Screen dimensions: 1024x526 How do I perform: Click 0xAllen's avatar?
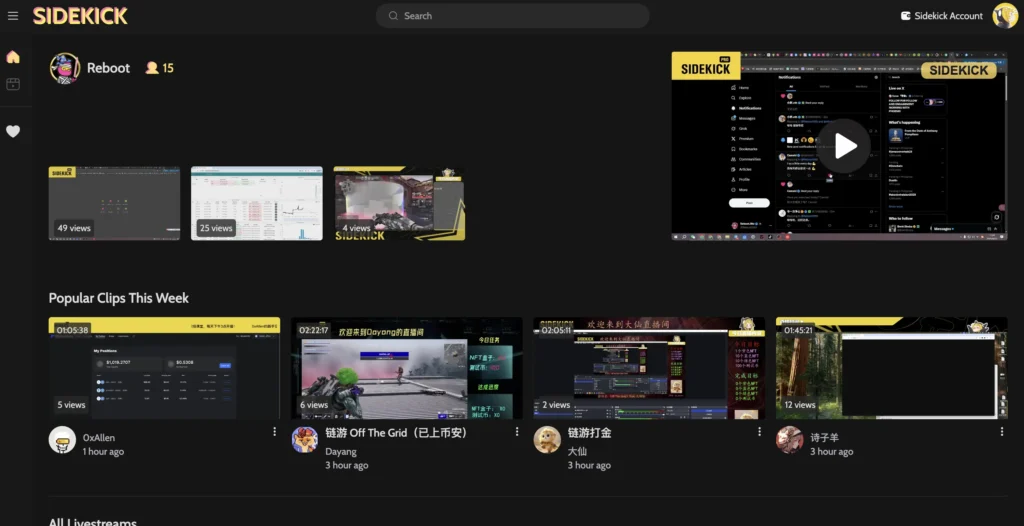pos(63,440)
